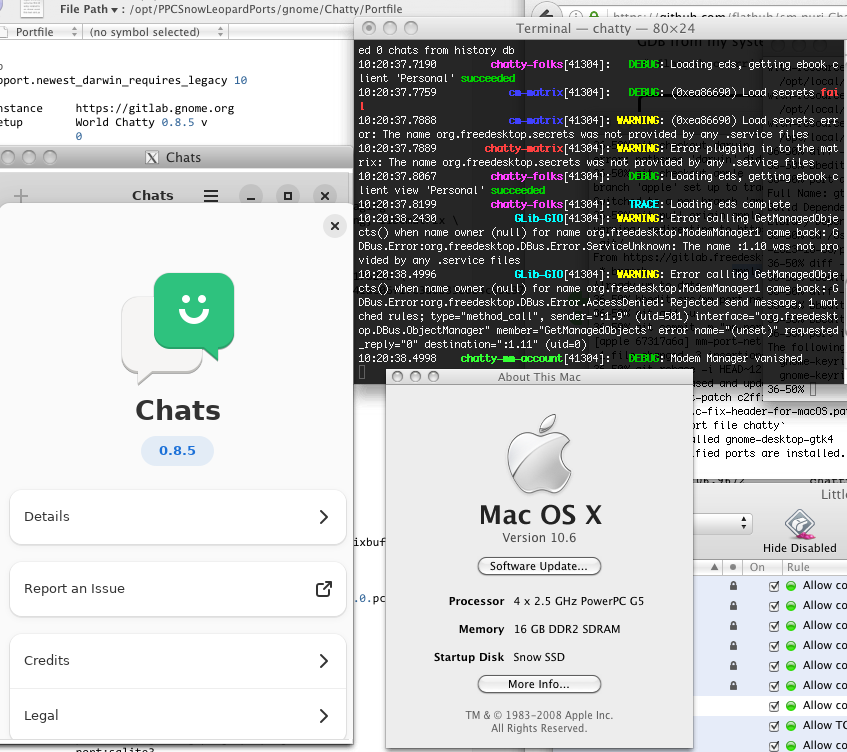Click the Terminal — chatty — 80×24 title

coord(605,29)
